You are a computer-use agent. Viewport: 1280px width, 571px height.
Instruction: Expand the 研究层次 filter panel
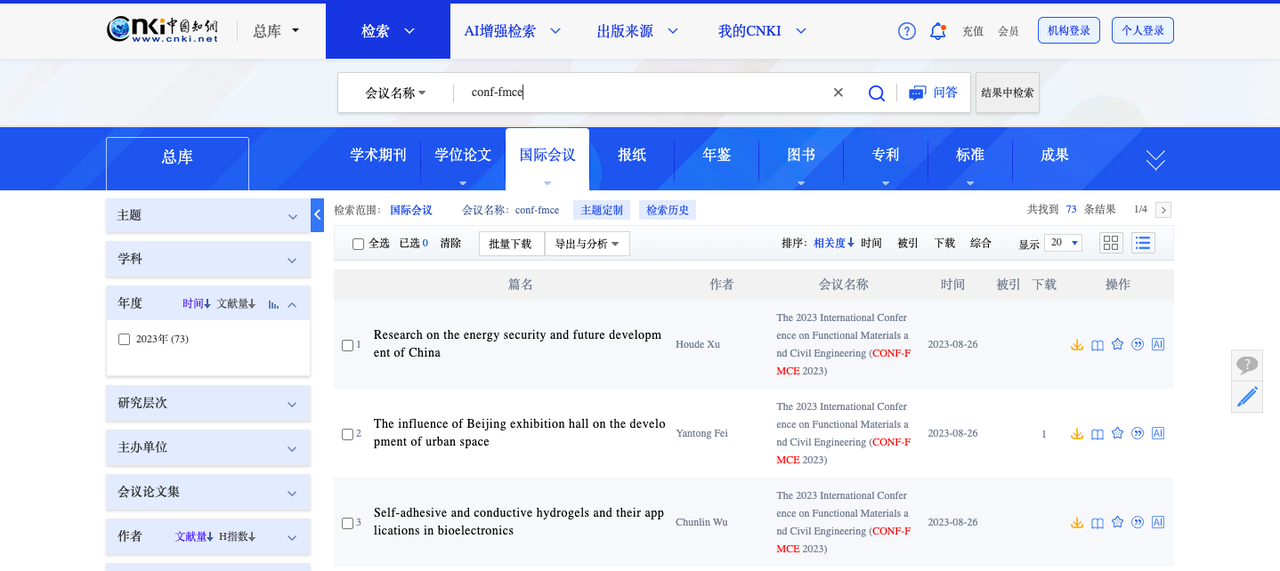[208, 403]
